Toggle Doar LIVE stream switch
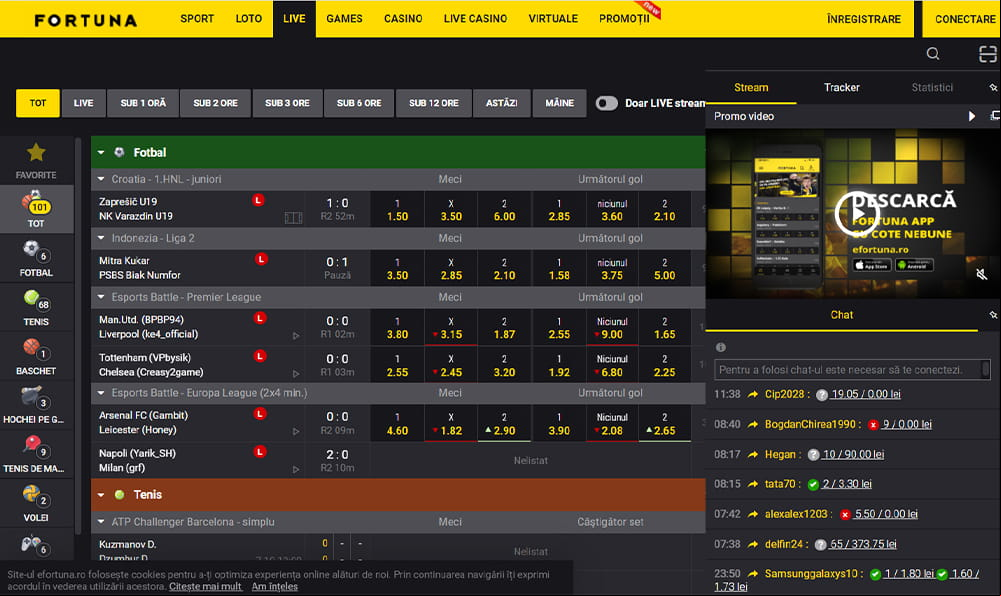The height and width of the screenshot is (596, 1001). [606, 103]
